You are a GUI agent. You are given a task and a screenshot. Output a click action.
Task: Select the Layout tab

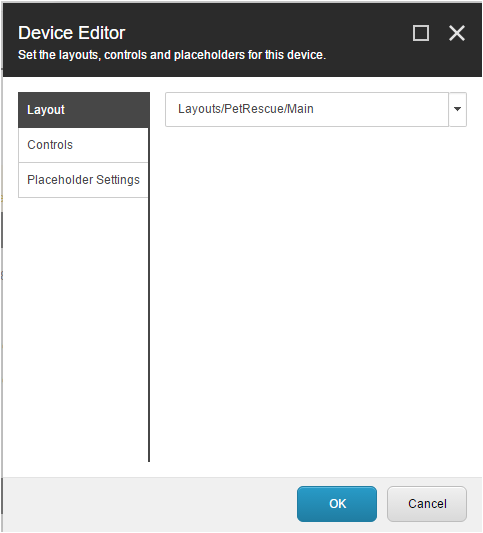click(x=84, y=110)
